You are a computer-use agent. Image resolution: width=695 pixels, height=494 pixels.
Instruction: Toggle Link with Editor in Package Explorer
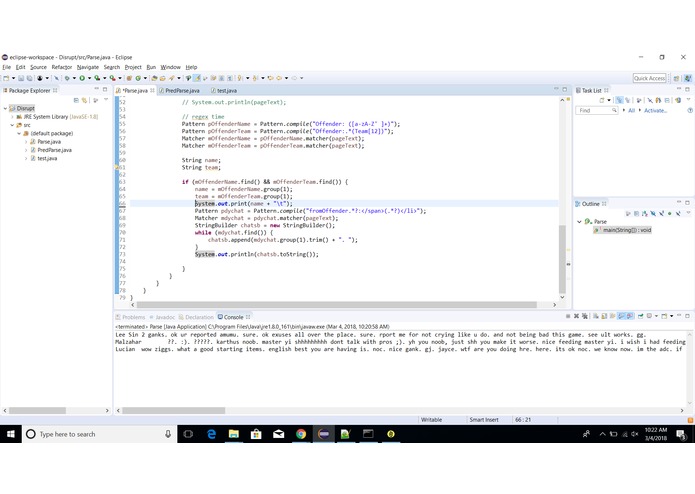coord(85,100)
